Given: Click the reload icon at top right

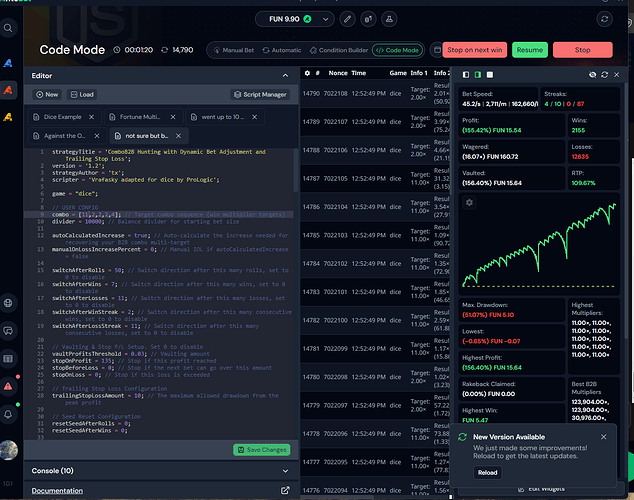Looking at the screenshot, I should [x=602, y=19].
